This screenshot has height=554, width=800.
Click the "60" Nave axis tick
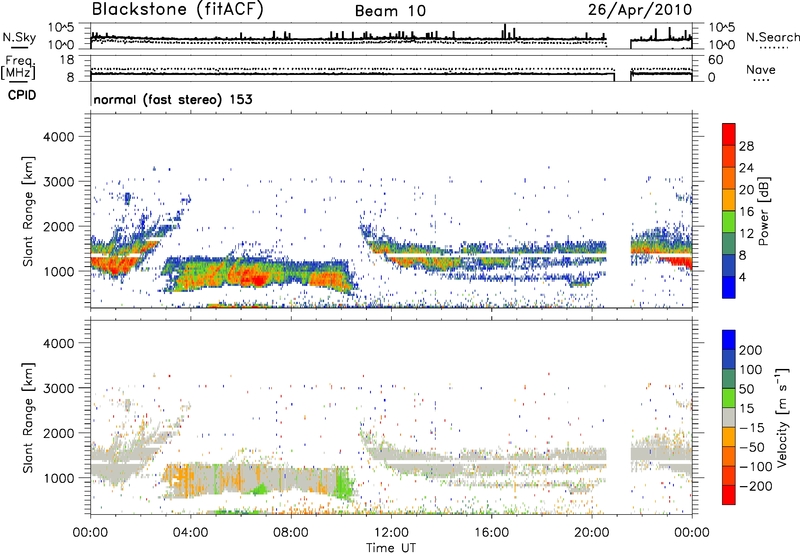tap(715, 60)
